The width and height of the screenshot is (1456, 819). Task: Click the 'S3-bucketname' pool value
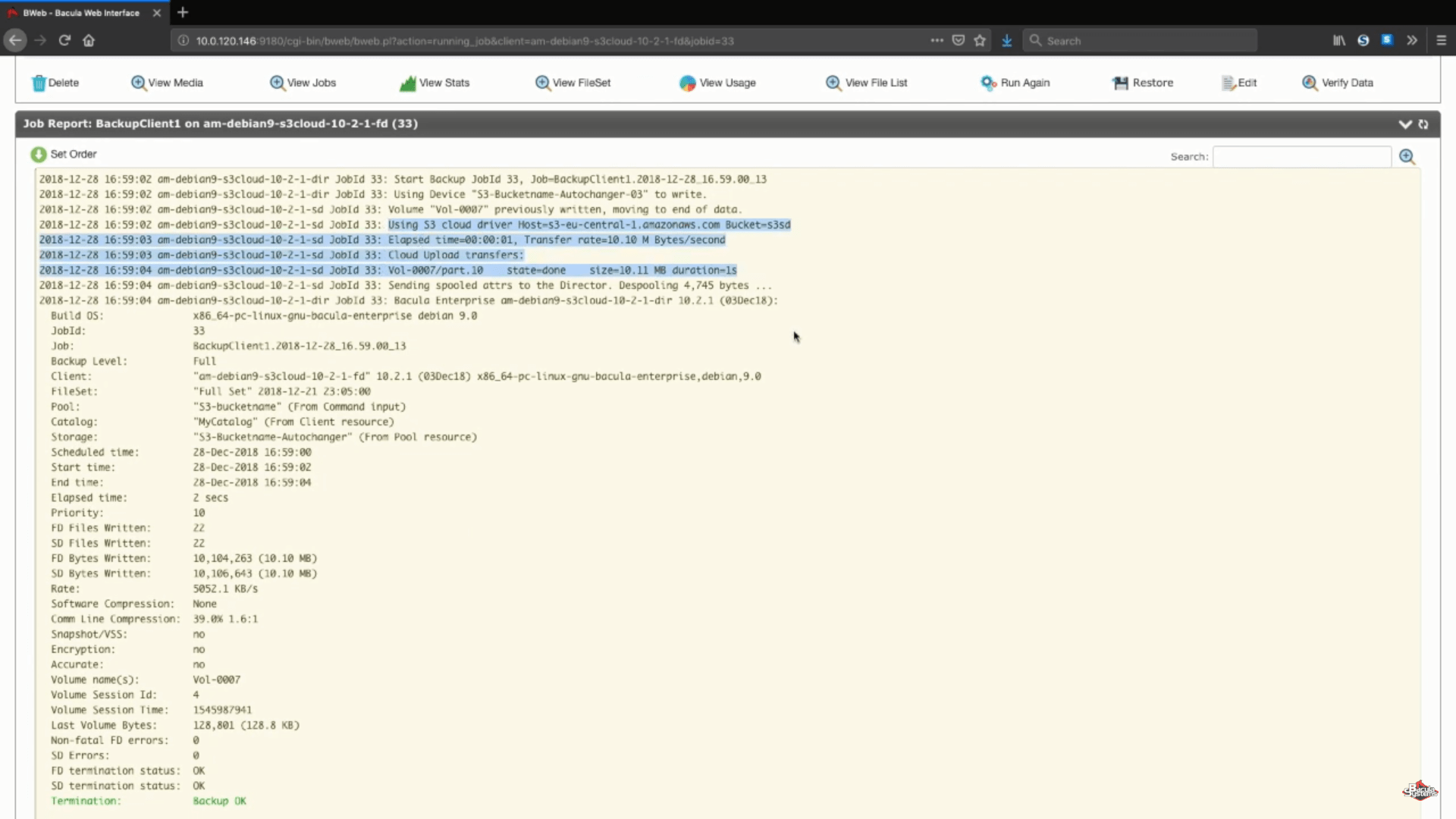pyautogui.click(x=237, y=406)
